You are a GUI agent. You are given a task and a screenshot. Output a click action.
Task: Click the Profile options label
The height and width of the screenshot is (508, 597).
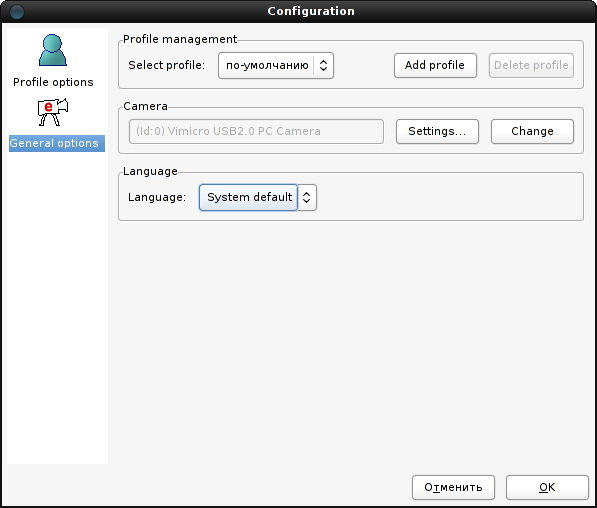[53, 82]
